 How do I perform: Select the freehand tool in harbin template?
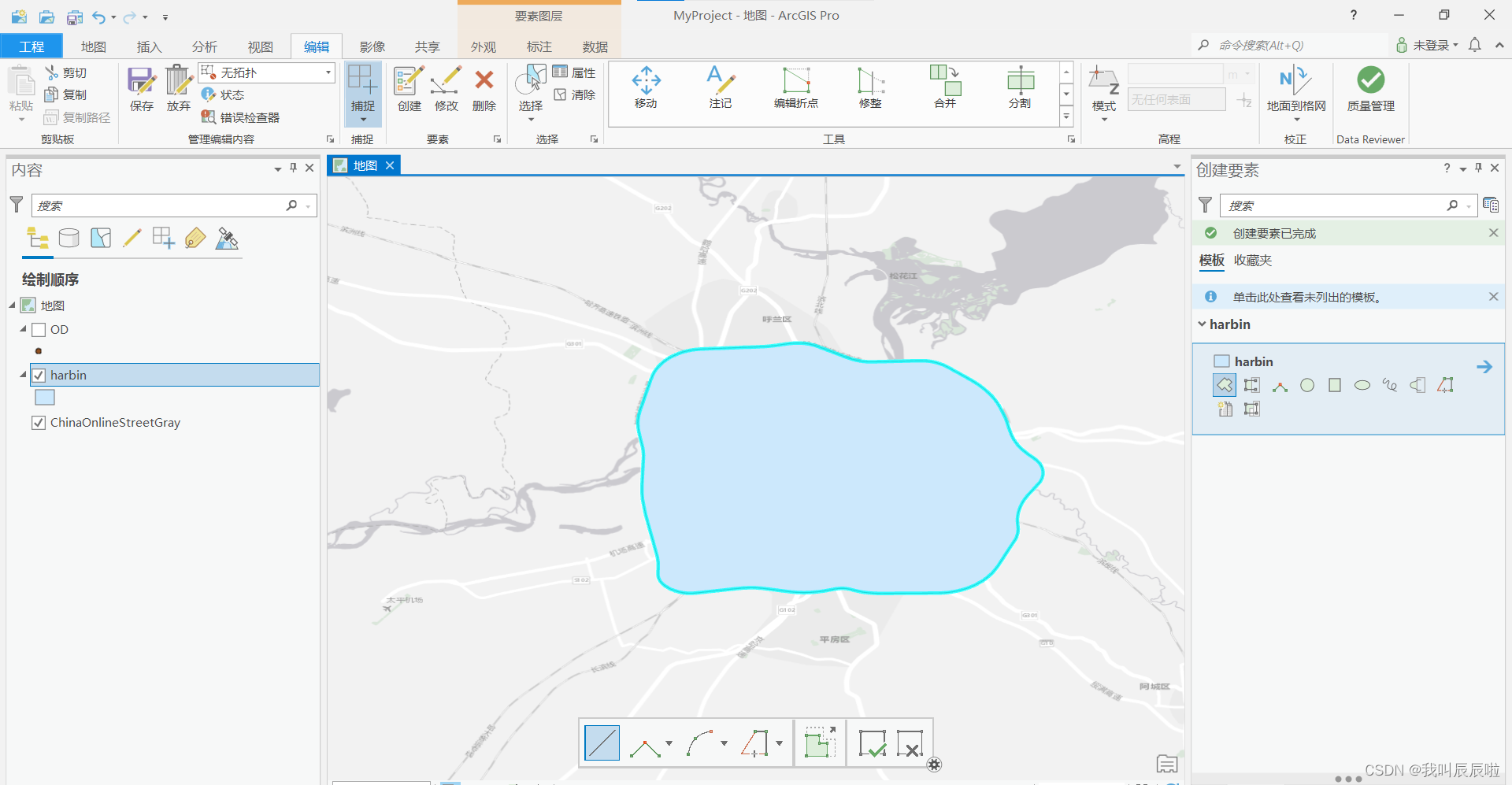(x=1390, y=385)
